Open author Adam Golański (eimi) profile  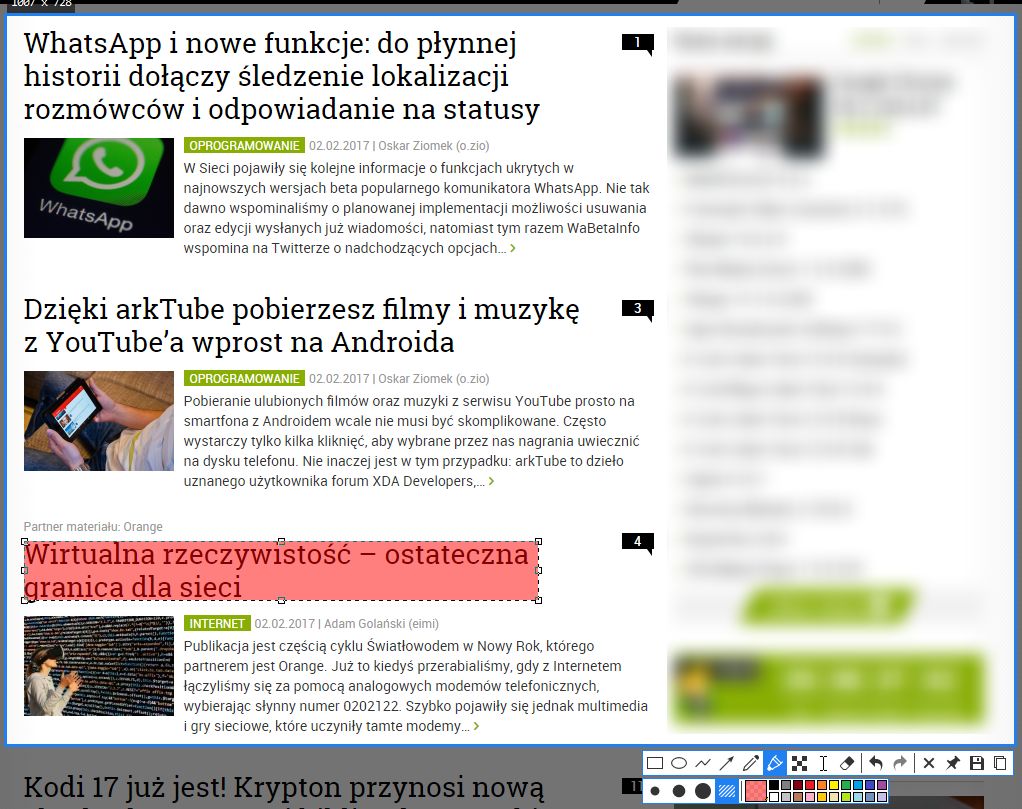click(381, 624)
